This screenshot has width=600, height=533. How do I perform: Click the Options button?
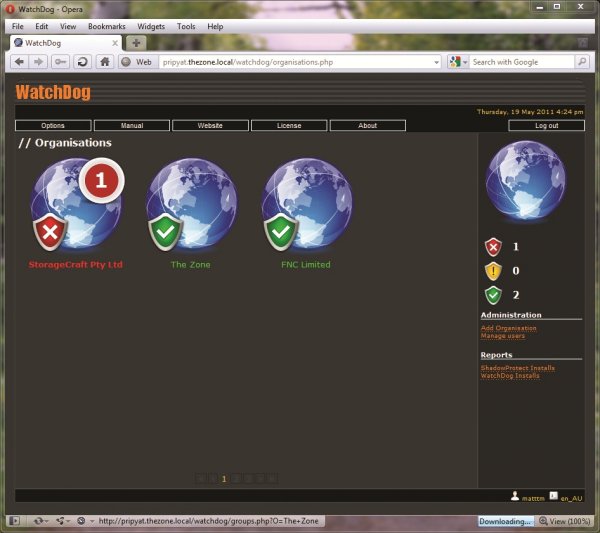tap(53, 126)
